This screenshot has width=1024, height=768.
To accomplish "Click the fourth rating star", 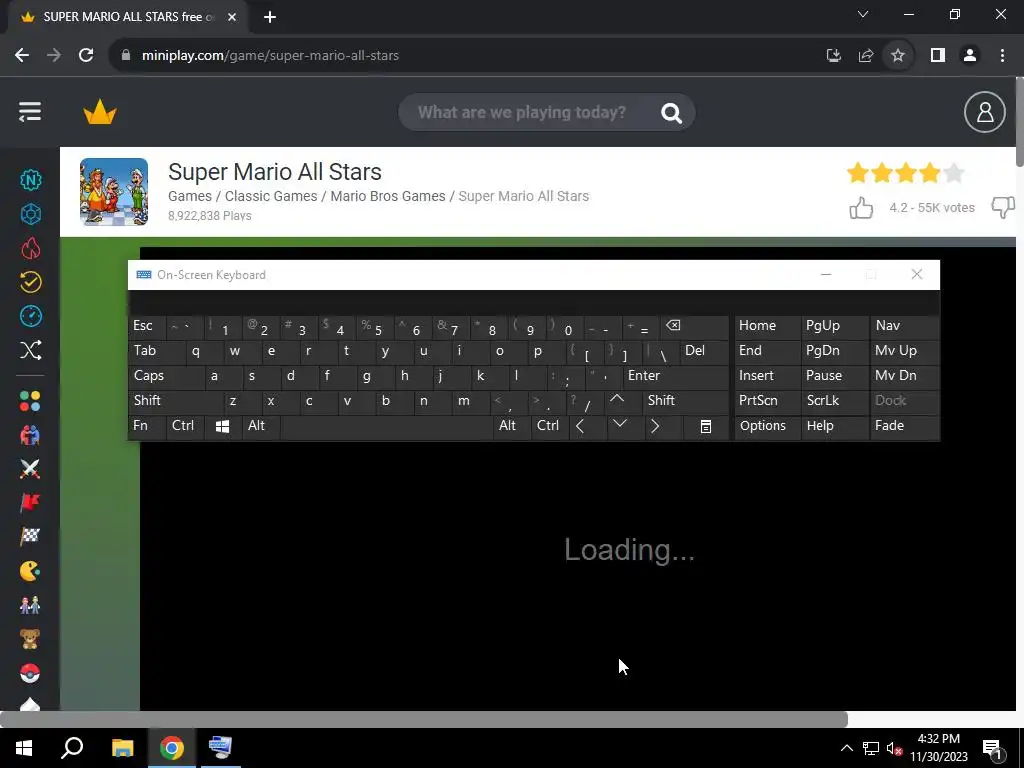I will pos(929,173).
